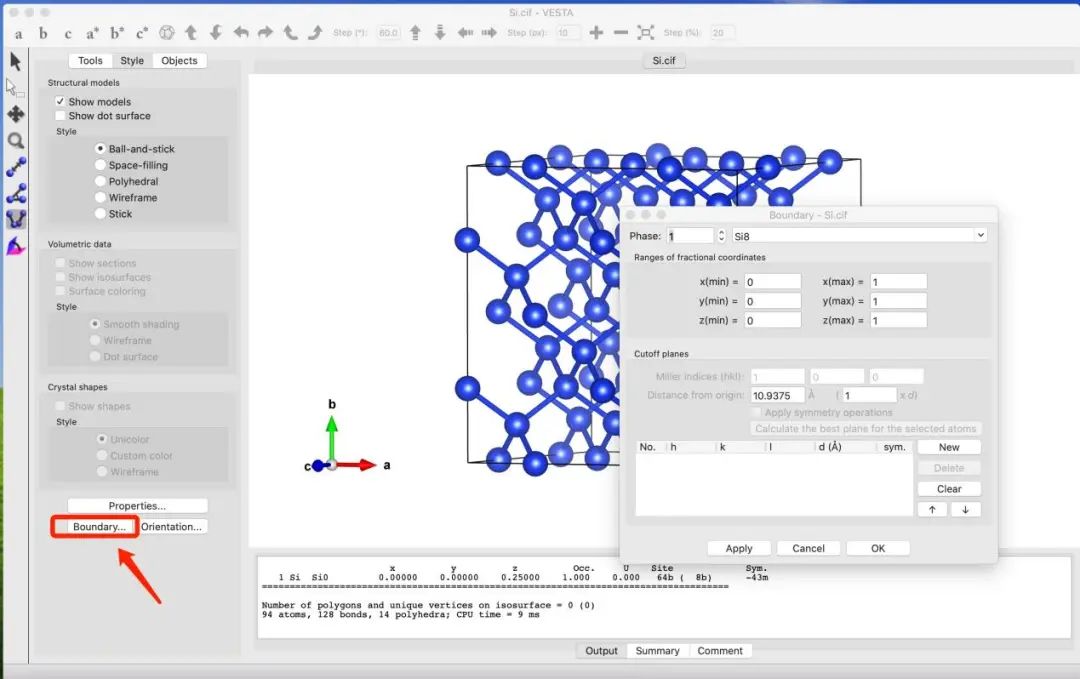Switch to the Tools tab

pyautogui.click(x=90, y=61)
